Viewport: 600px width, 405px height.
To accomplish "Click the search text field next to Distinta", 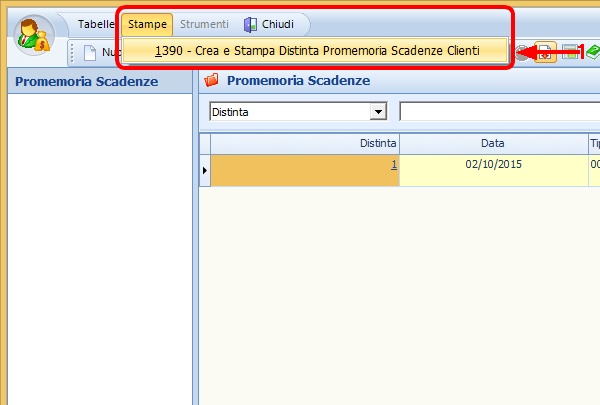I will pyautogui.click(x=498, y=112).
